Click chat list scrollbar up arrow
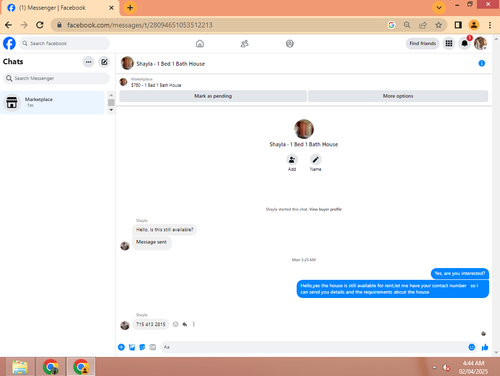Viewport: 500px width, 376px height. pos(111,95)
